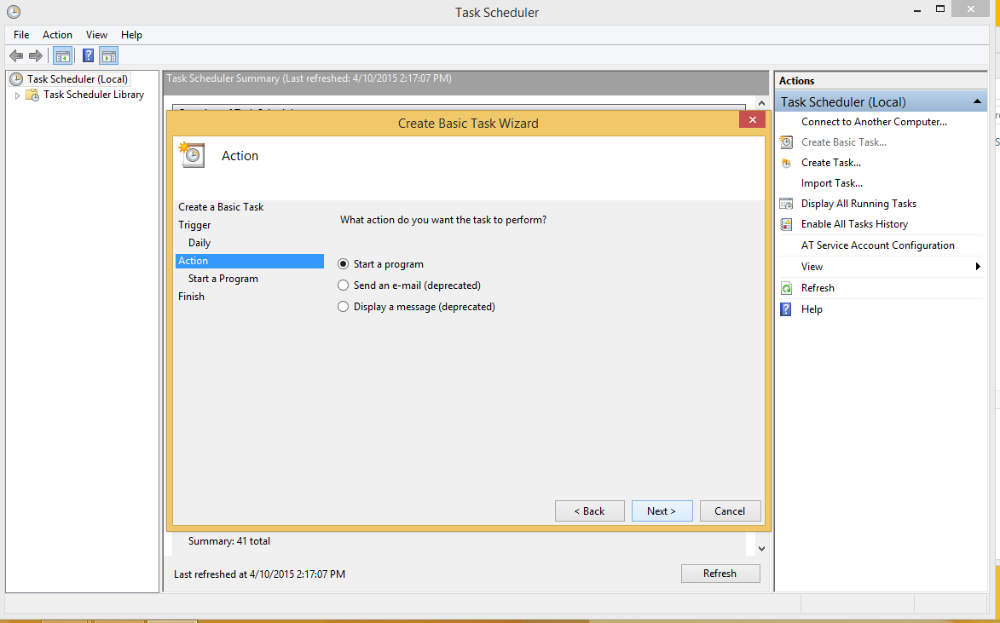Open the Action menu
Viewport: 1000px width, 623px height.
(x=57, y=34)
